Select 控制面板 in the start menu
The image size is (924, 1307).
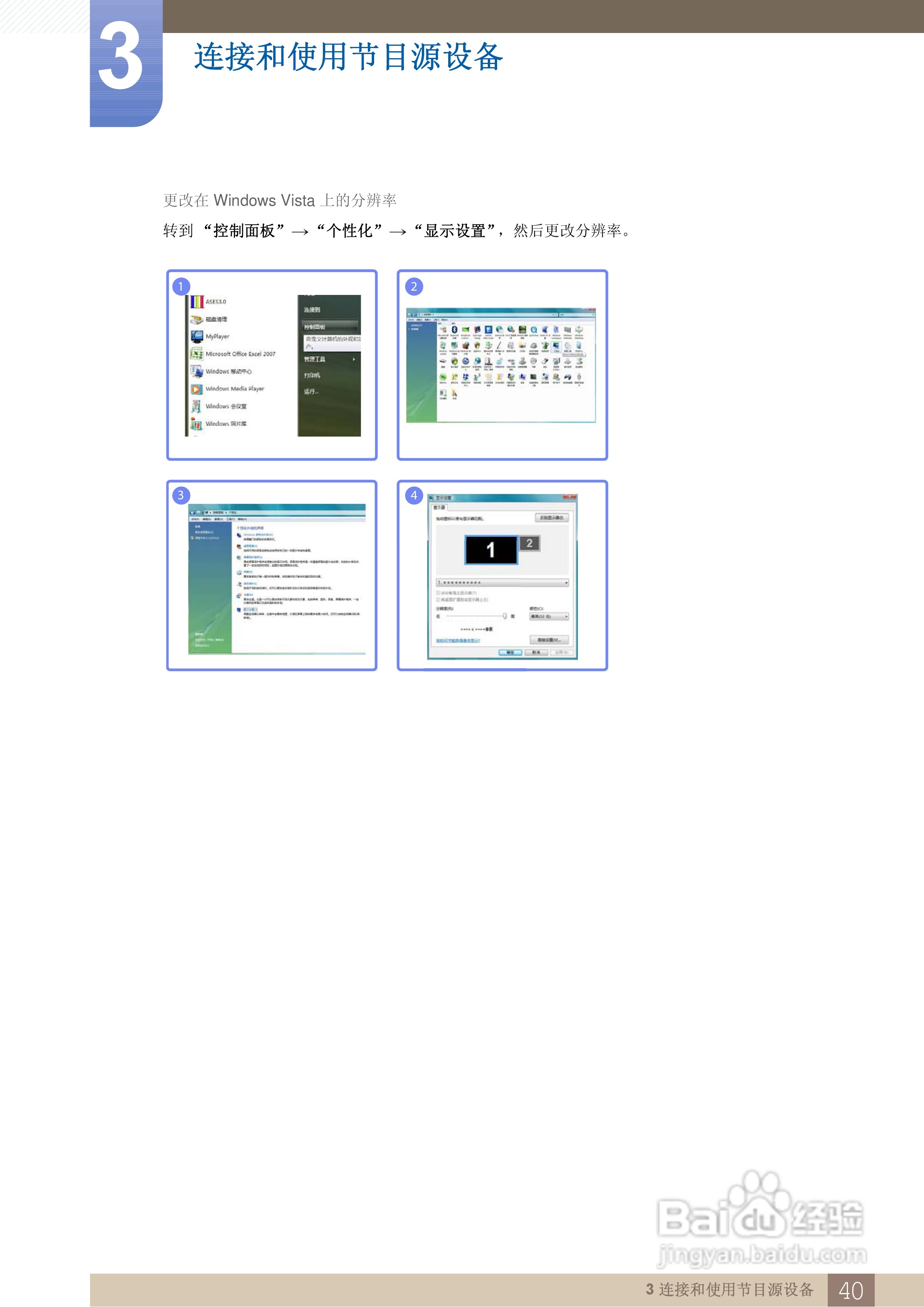click(x=315, y=327)
